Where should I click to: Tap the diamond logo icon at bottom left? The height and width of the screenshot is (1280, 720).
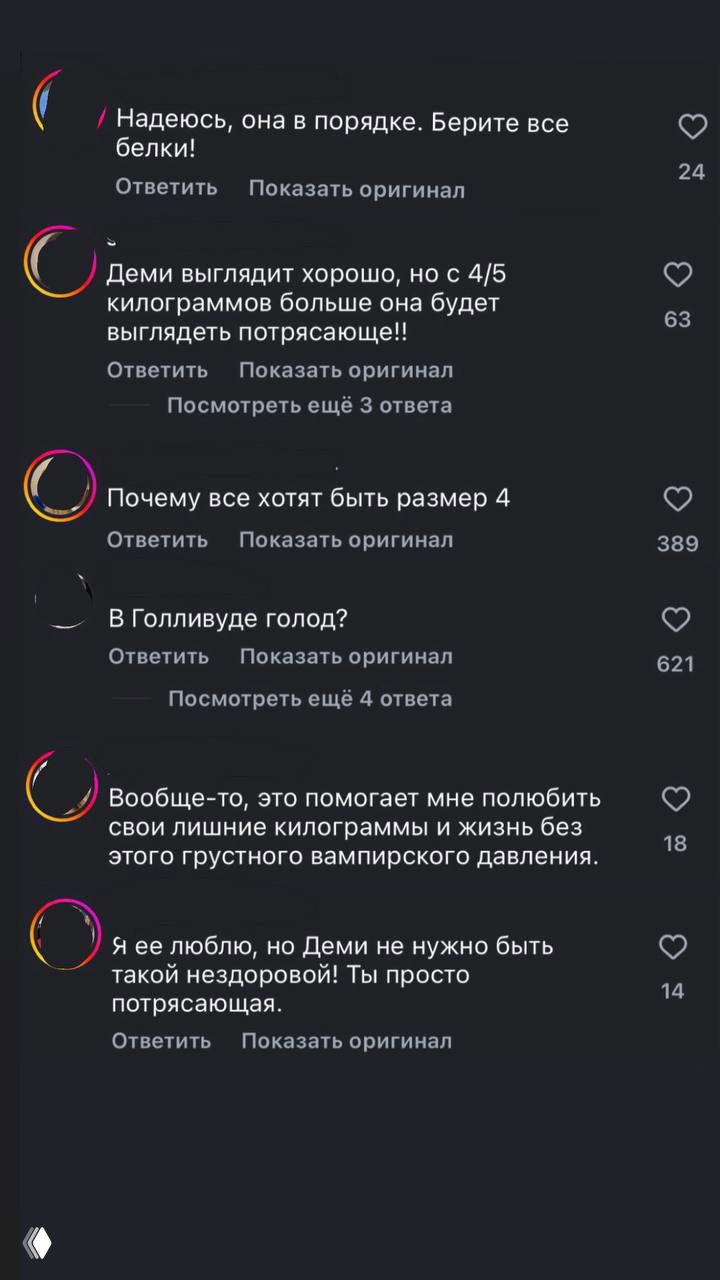pyautogui.click(x=38, y=1242)
